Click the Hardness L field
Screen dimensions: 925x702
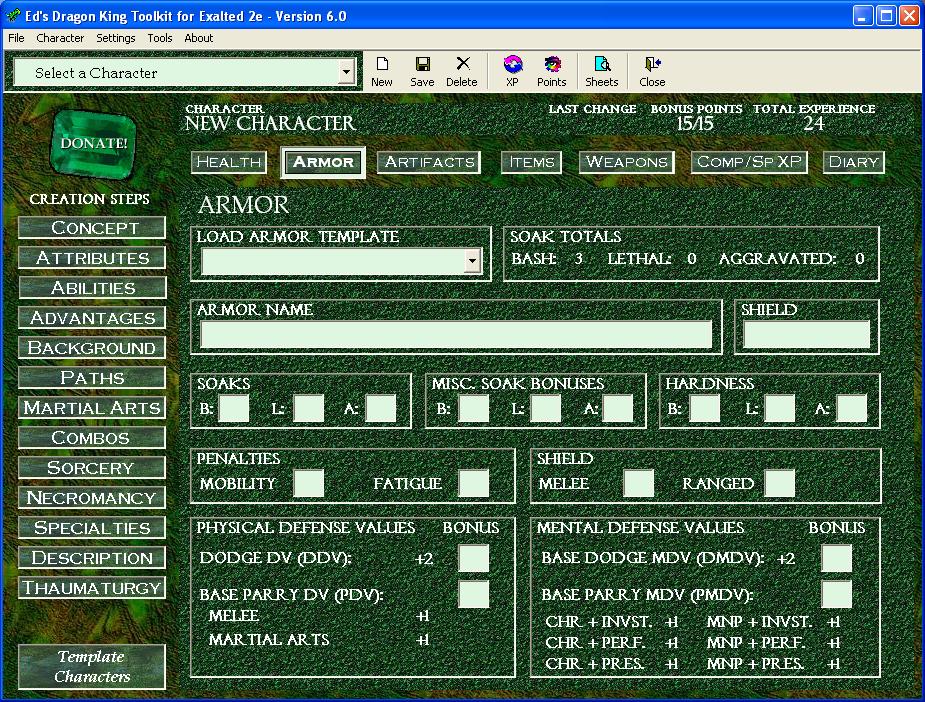pos(780,408)
